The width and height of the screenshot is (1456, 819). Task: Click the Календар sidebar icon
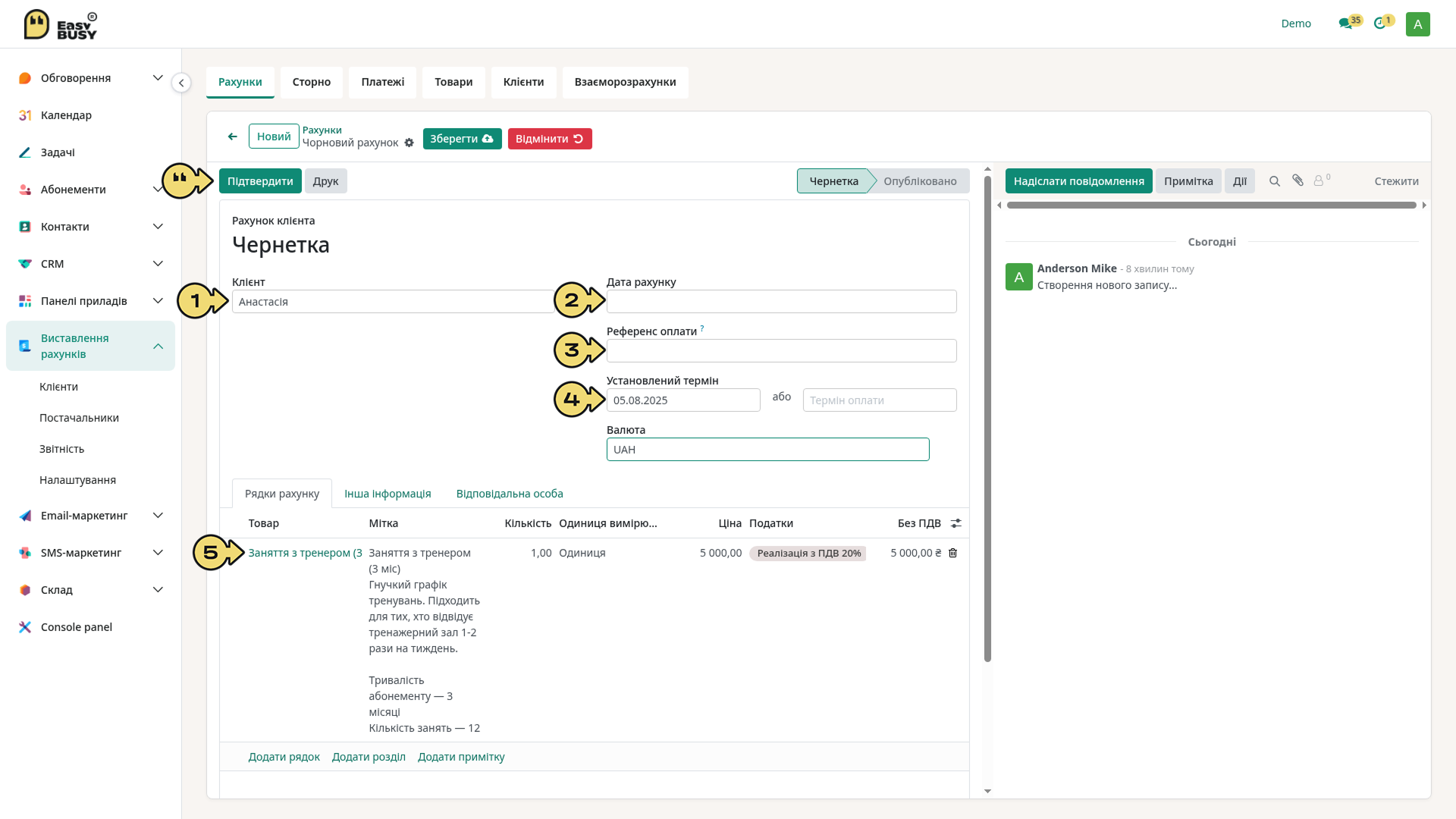click(x=25, y=115)
